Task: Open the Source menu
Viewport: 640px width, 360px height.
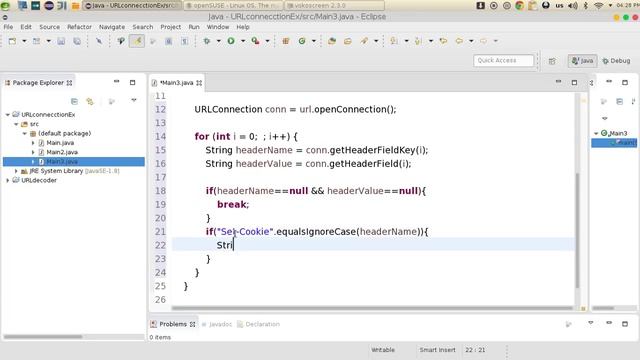Action: click(x=49, y=27)
